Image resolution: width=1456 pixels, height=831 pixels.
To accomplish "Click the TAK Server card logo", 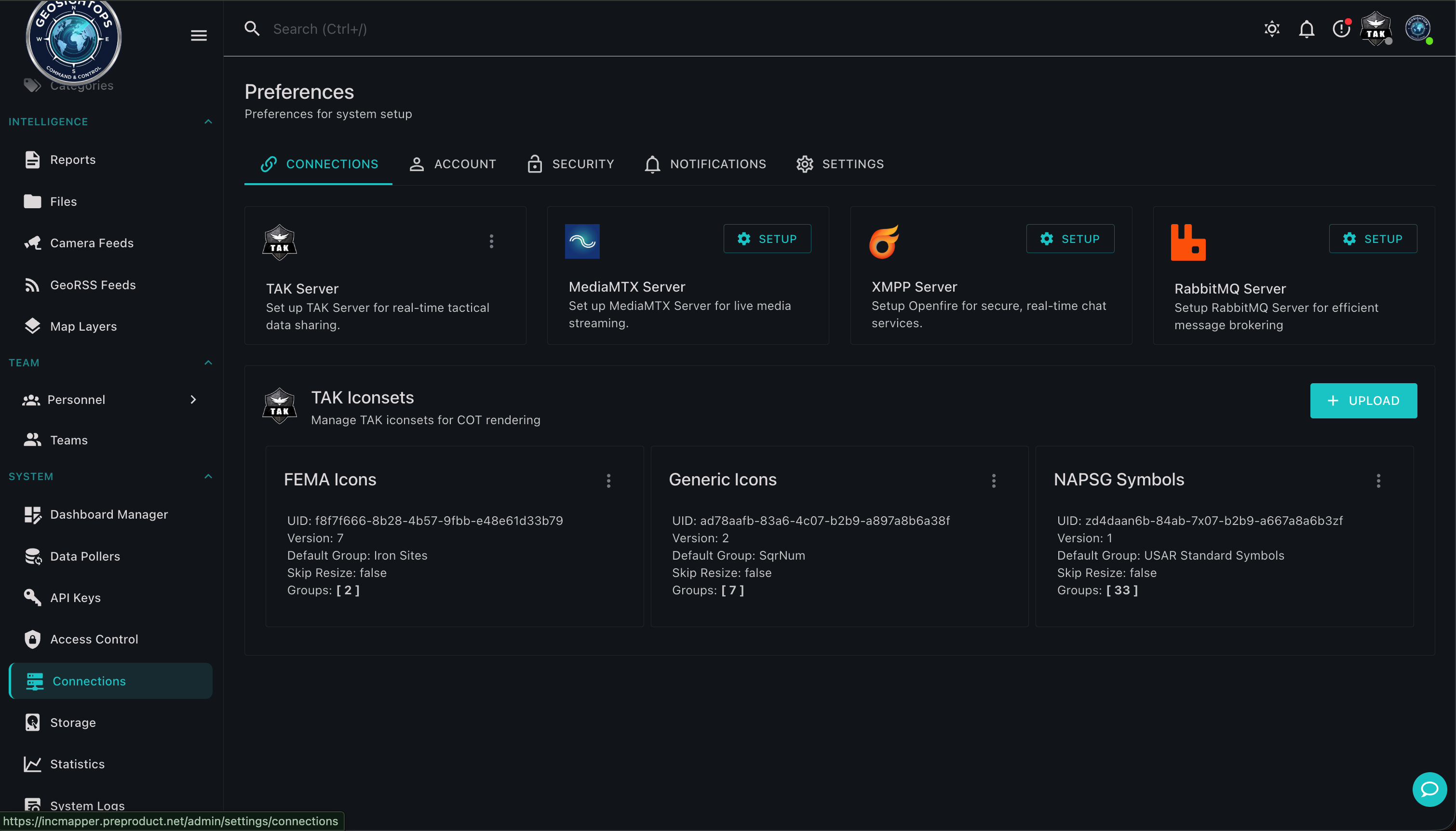I will pyautogui.click(x=279, y=242).
